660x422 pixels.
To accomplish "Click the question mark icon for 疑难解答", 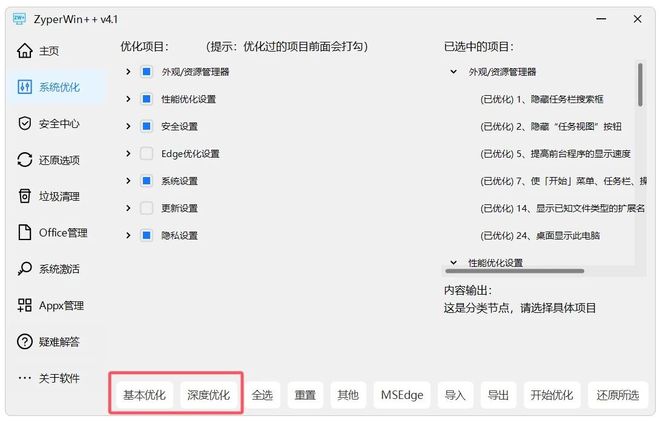I will 24,341.
